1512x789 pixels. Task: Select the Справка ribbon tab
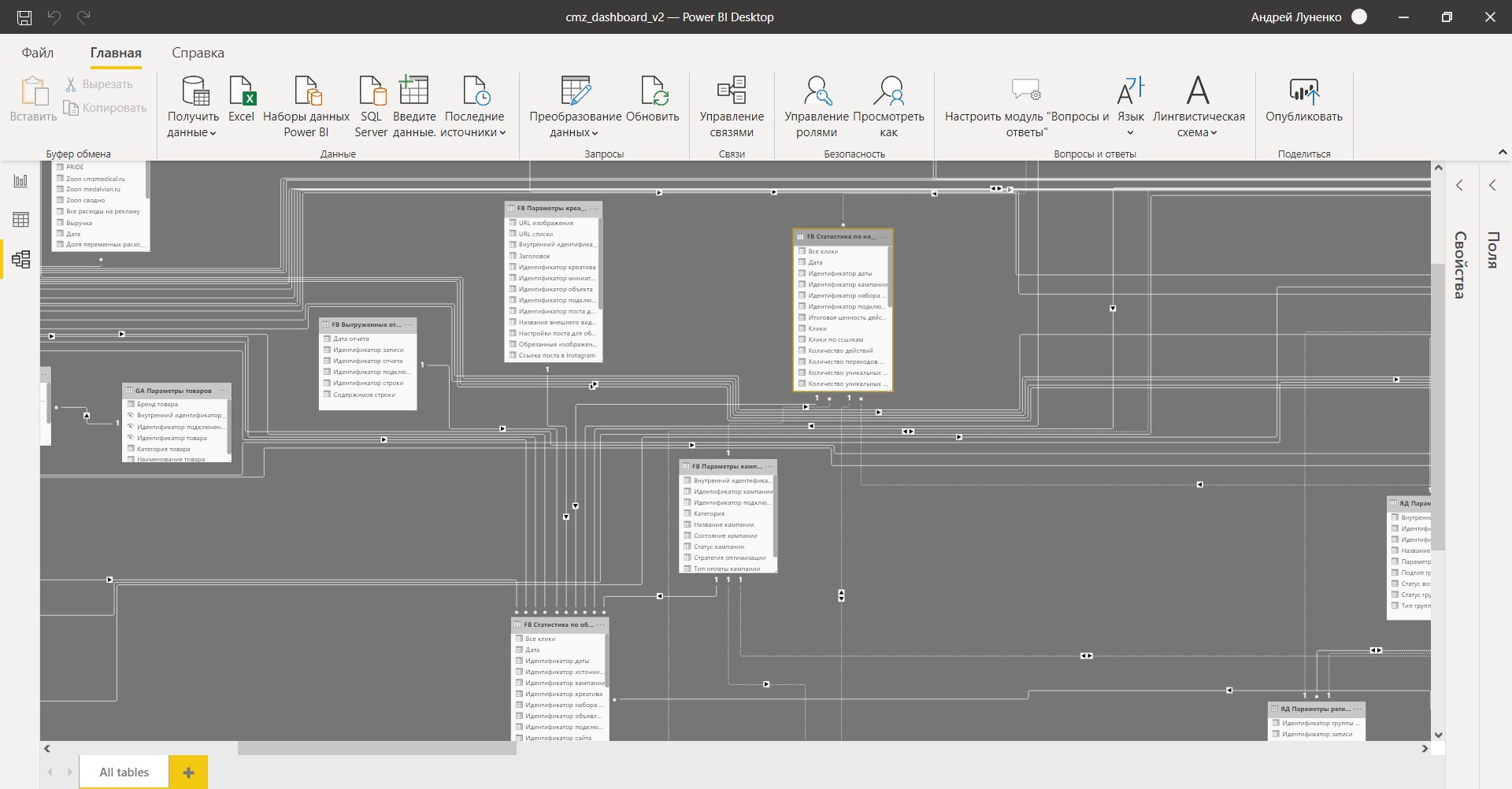(x=198, y=53)
